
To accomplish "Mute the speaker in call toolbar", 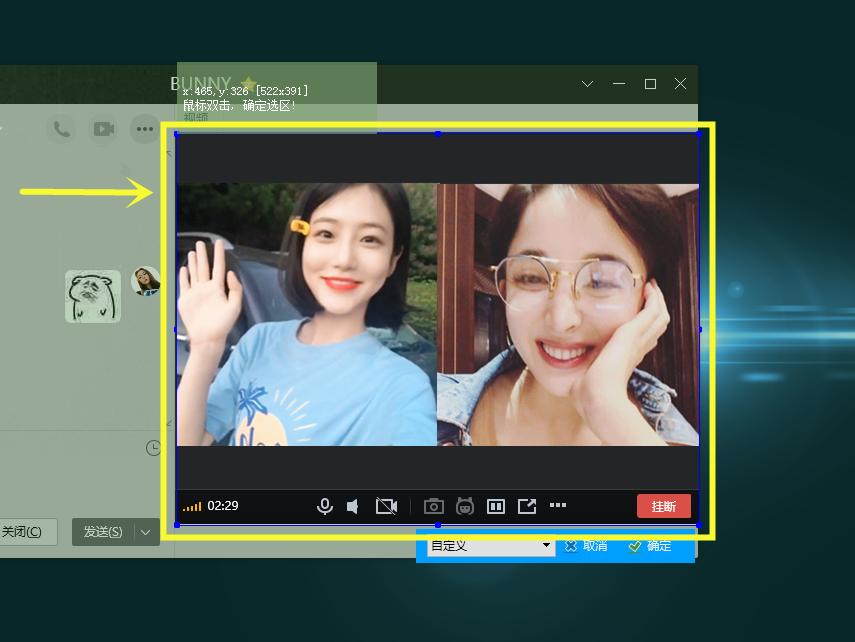I will click(353, 507).
